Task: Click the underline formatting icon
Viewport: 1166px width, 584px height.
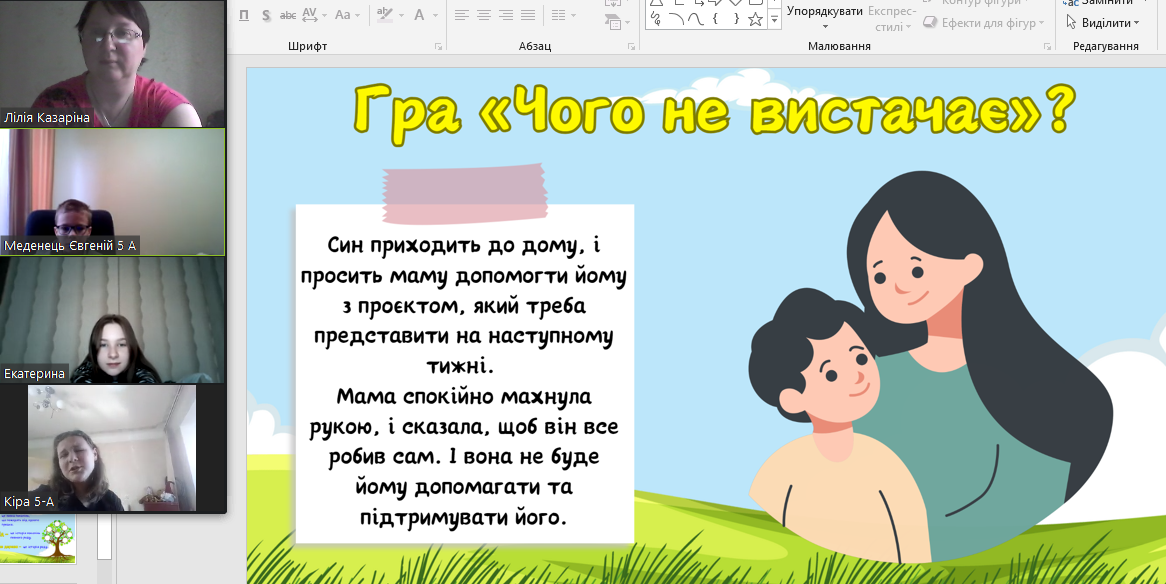Action: 246,15
